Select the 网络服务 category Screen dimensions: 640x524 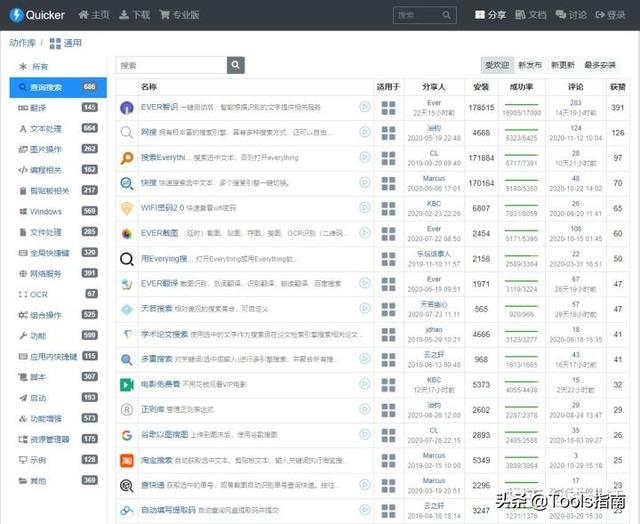[58, 273]
